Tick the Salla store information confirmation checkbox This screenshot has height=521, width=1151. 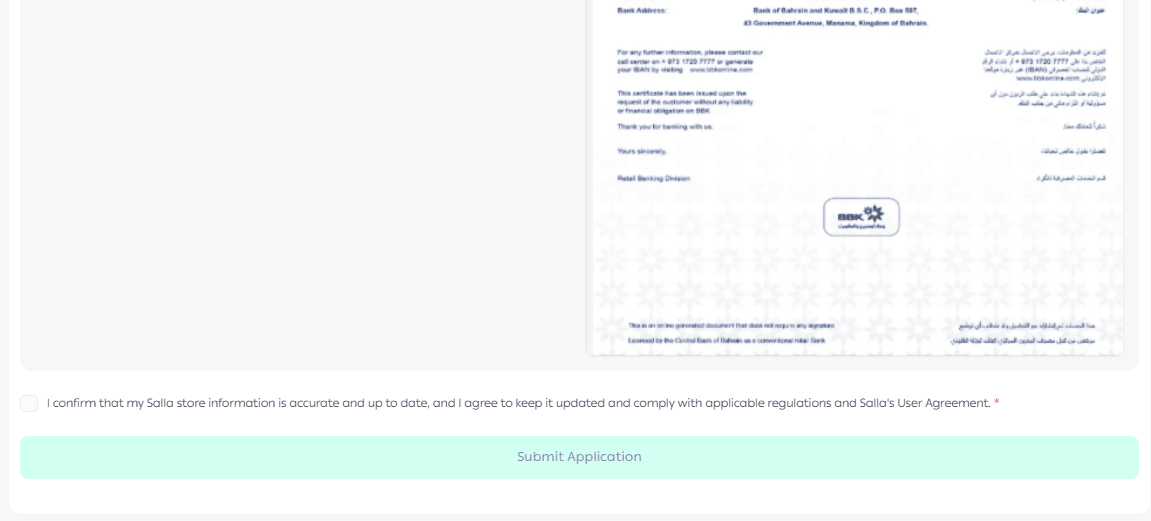coord(29,403)
